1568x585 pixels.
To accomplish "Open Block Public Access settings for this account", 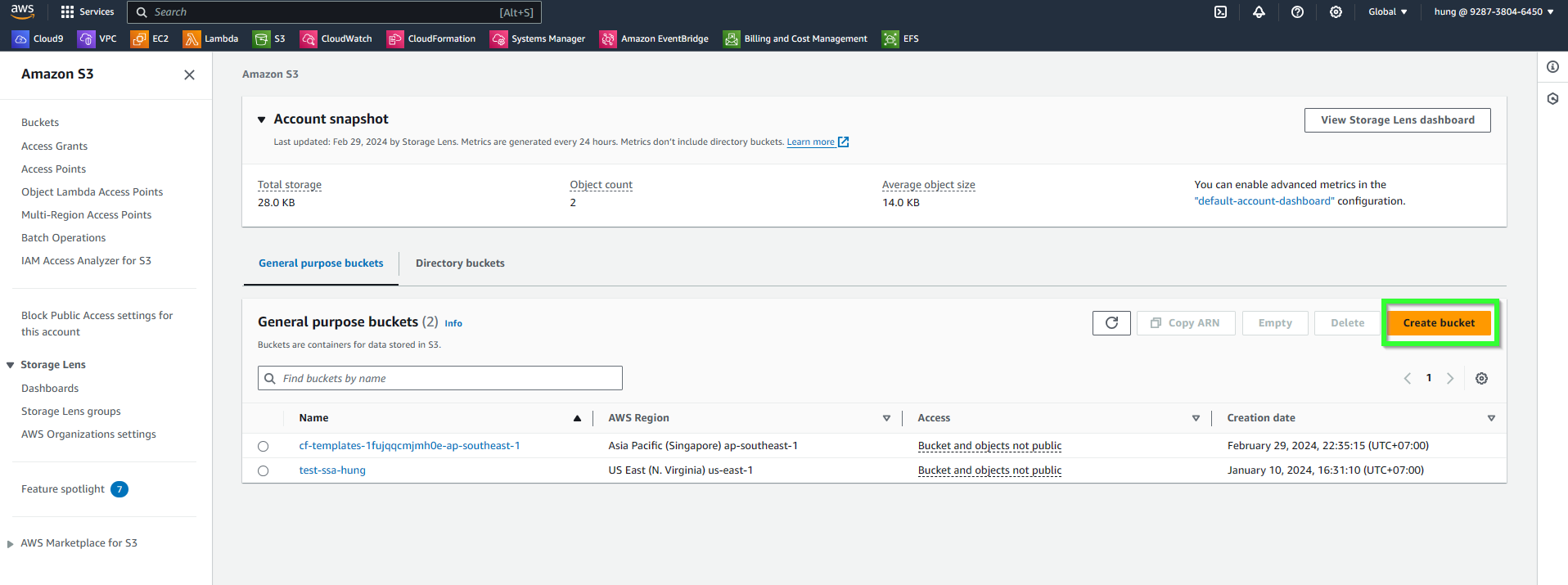I will click(97, 324).
